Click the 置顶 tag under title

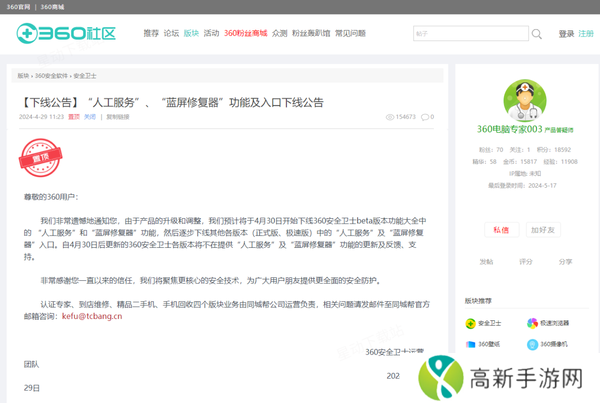[74, 117]
